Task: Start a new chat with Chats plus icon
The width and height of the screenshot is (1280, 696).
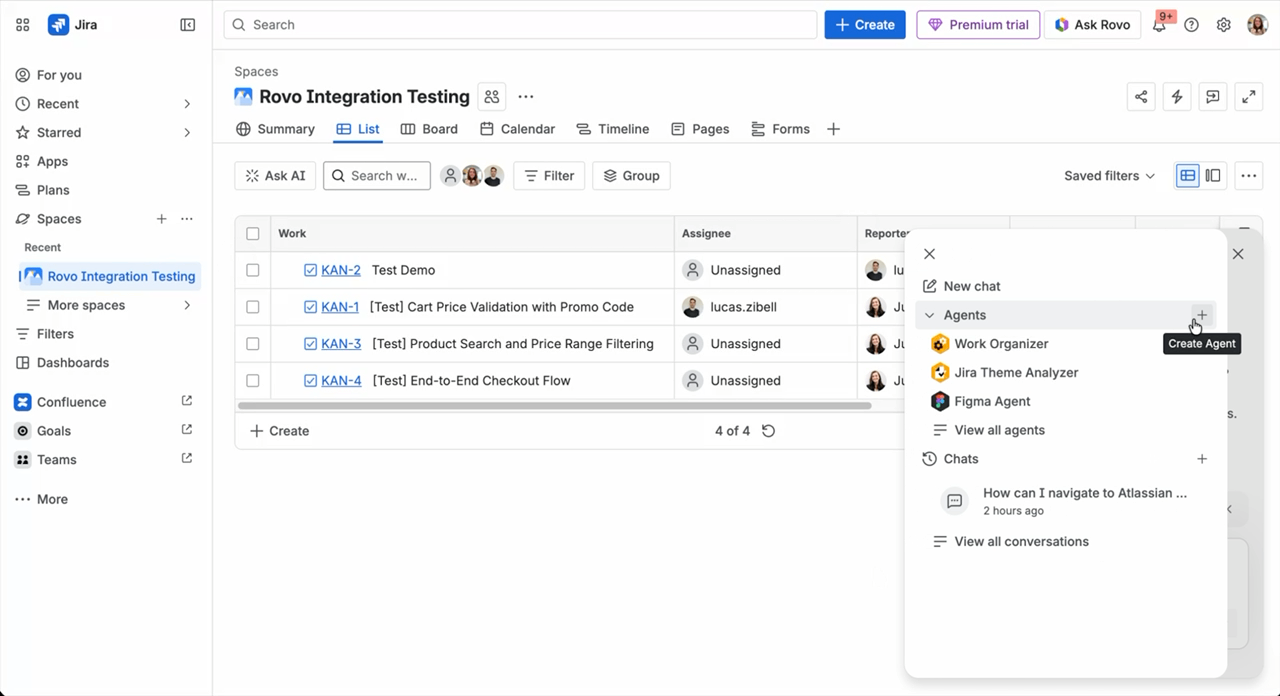Action: (1202, 459)
